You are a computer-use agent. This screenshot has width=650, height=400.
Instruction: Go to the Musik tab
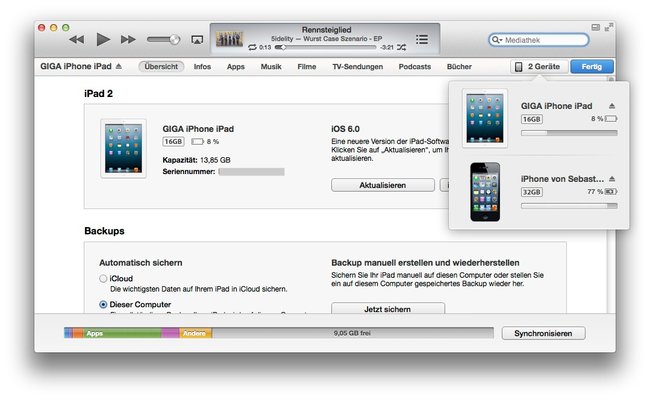coord(271,67)
